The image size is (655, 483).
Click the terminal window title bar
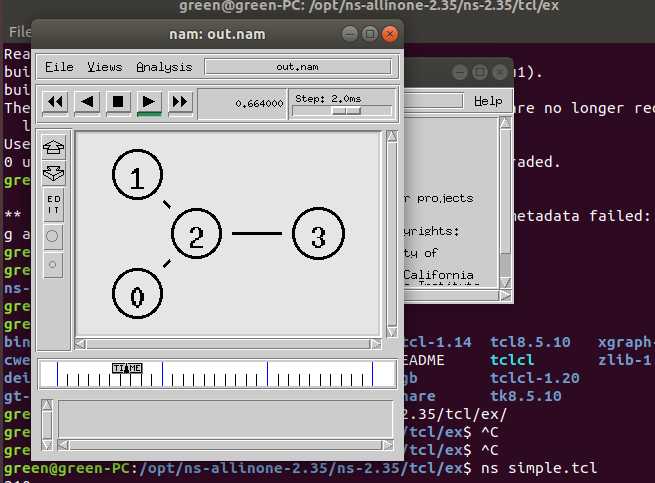click(x=369, y=8)
